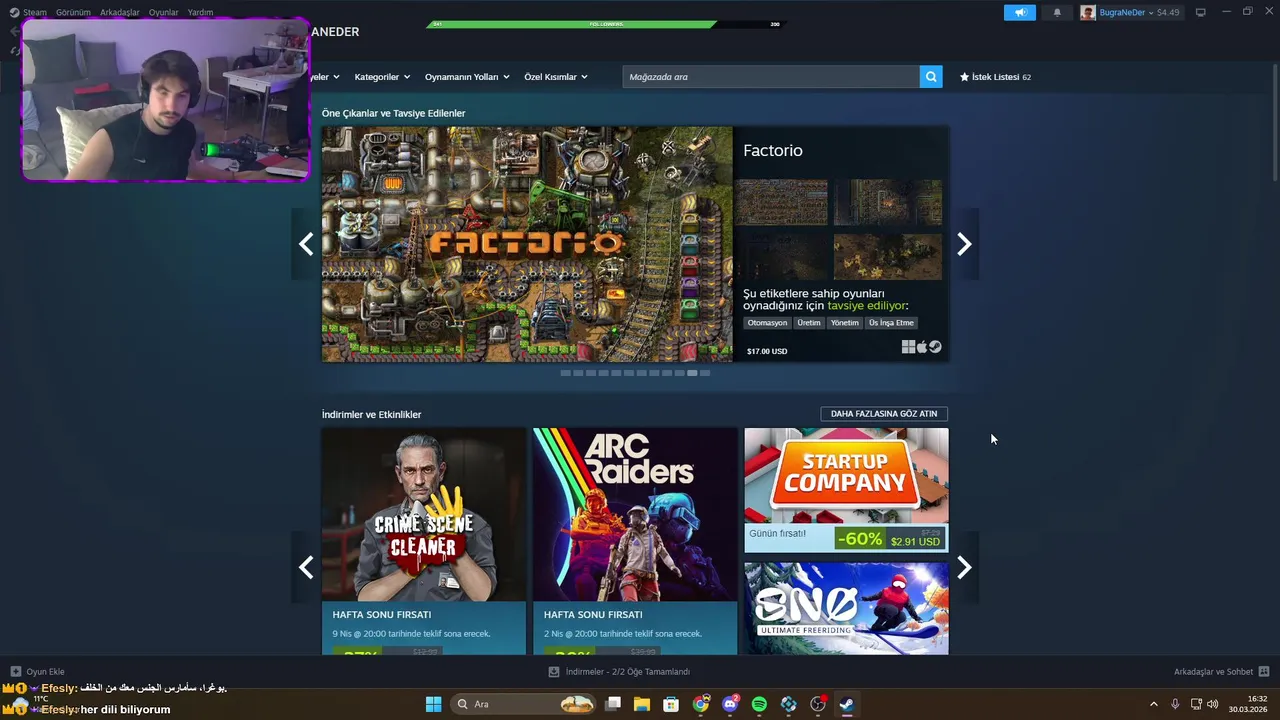
Task: Open the notifications bell
Action: point(1057,12)
